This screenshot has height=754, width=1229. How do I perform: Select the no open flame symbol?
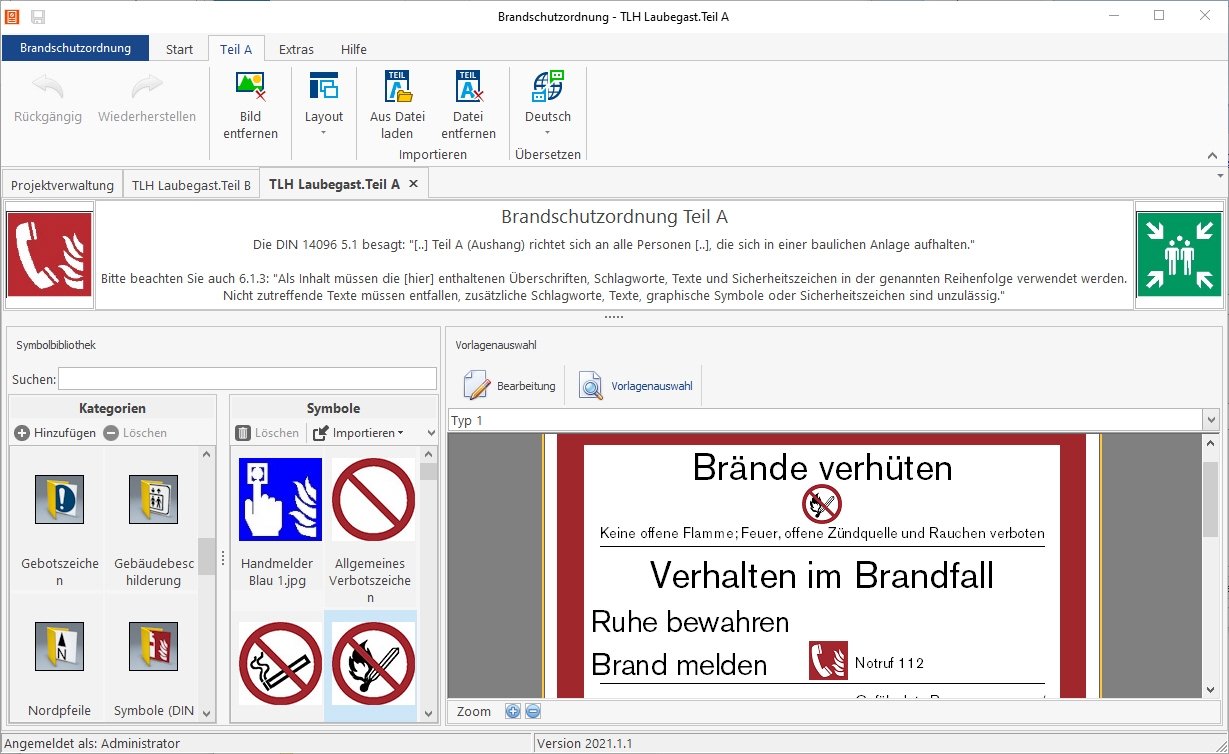point(372,664)
